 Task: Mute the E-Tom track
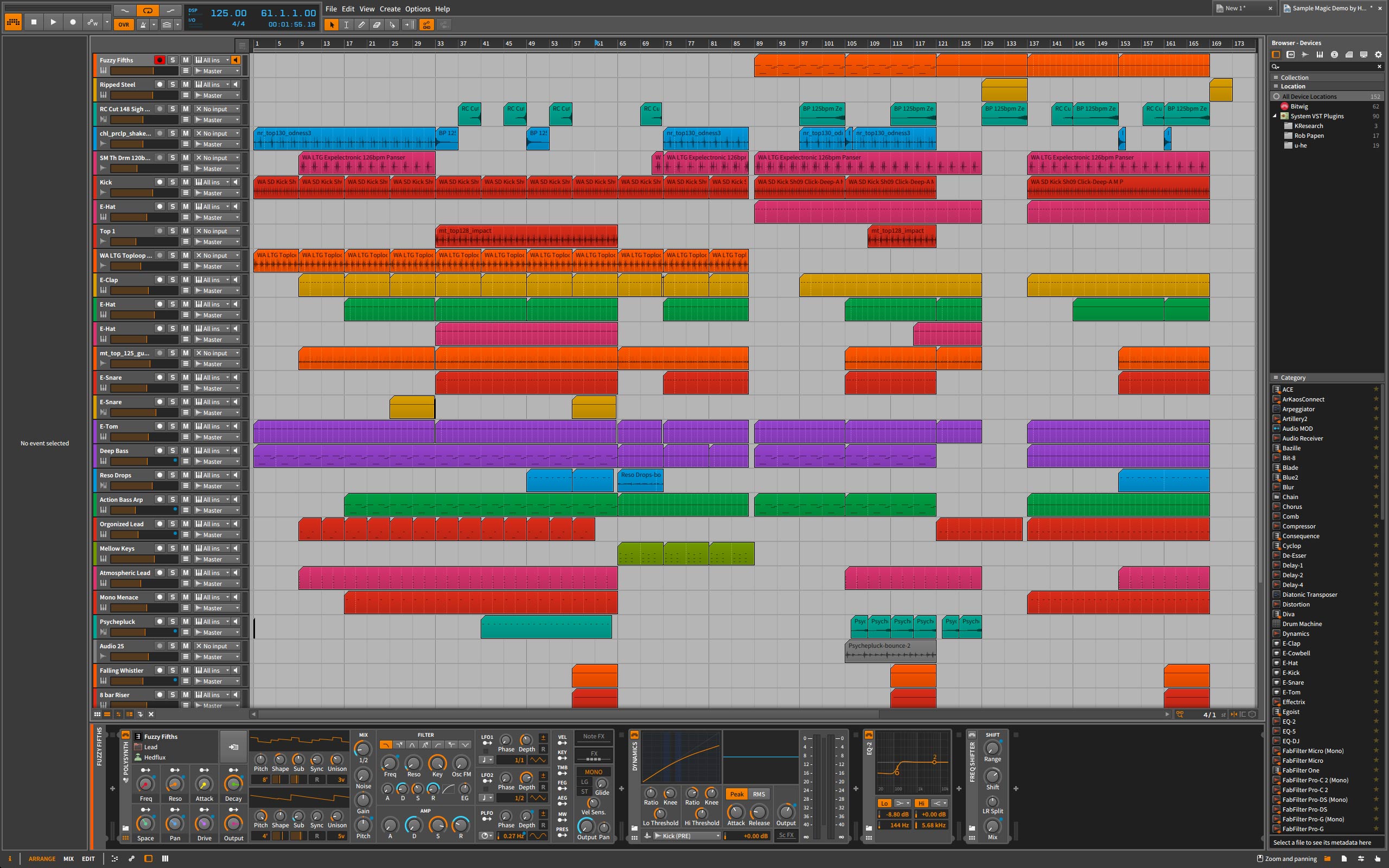coord(186,426)
